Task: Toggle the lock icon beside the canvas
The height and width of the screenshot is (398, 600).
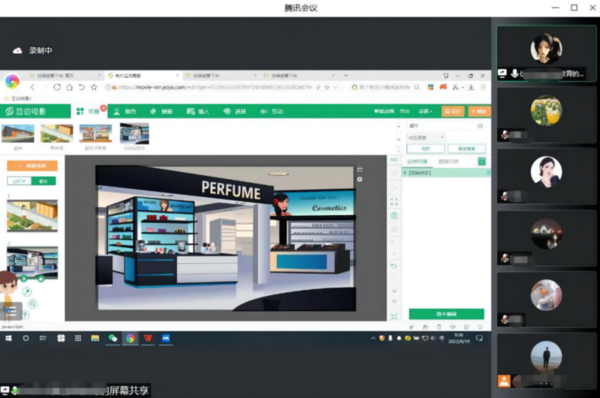Action: click(359, 169)
